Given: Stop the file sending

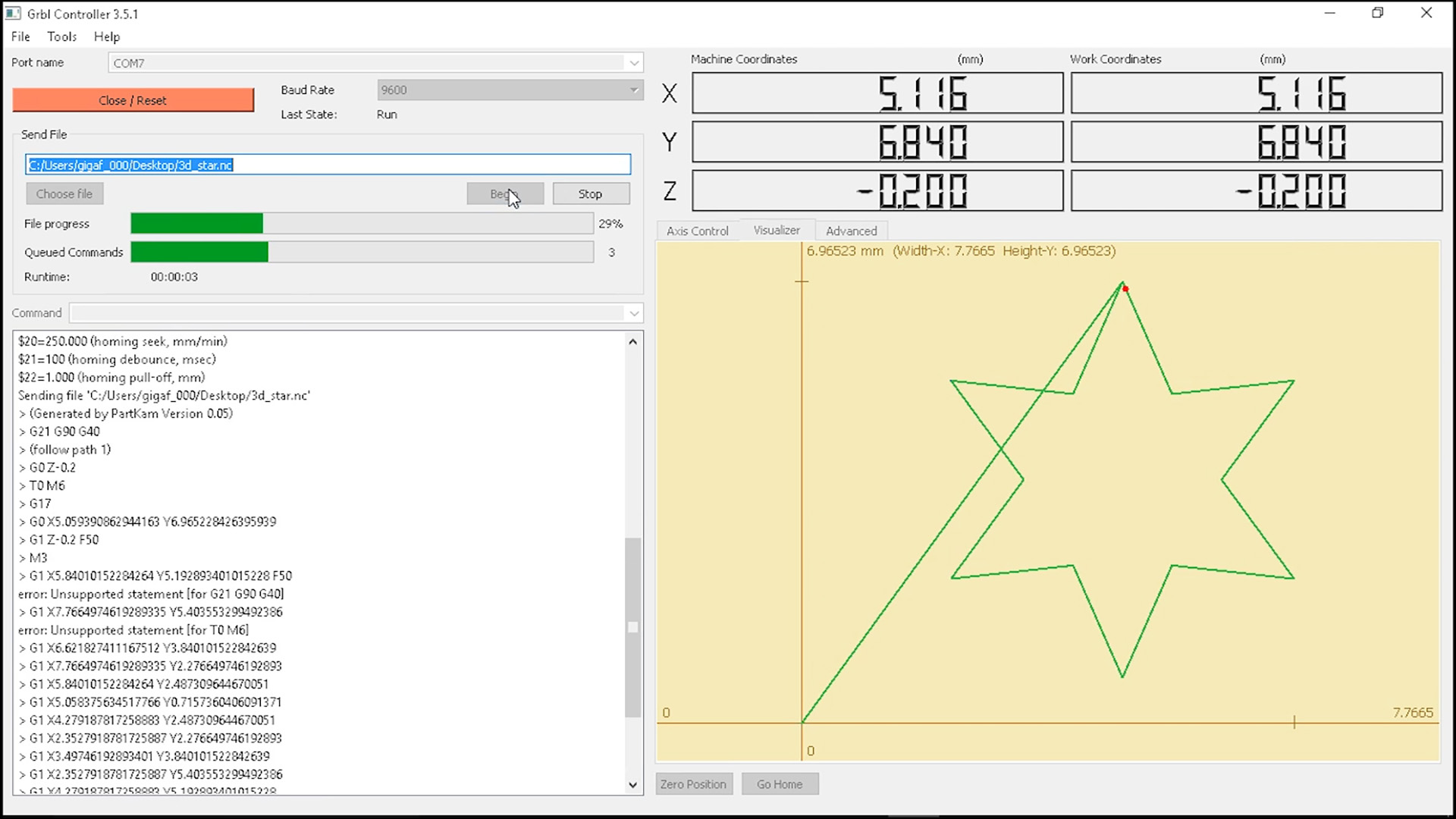Looking at the screenshot, I should coord(591,194).
